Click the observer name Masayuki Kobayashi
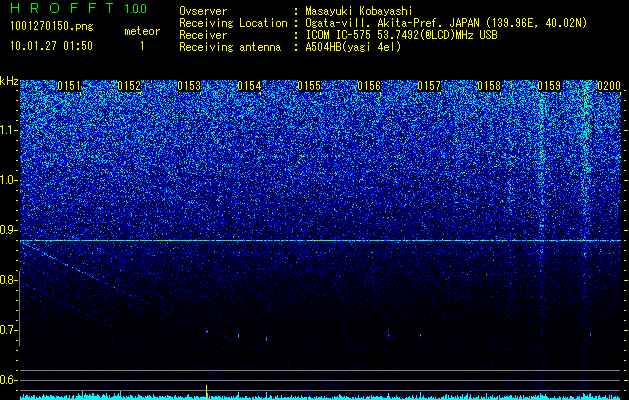Screen dimensions: 629x400 point(359,11)
